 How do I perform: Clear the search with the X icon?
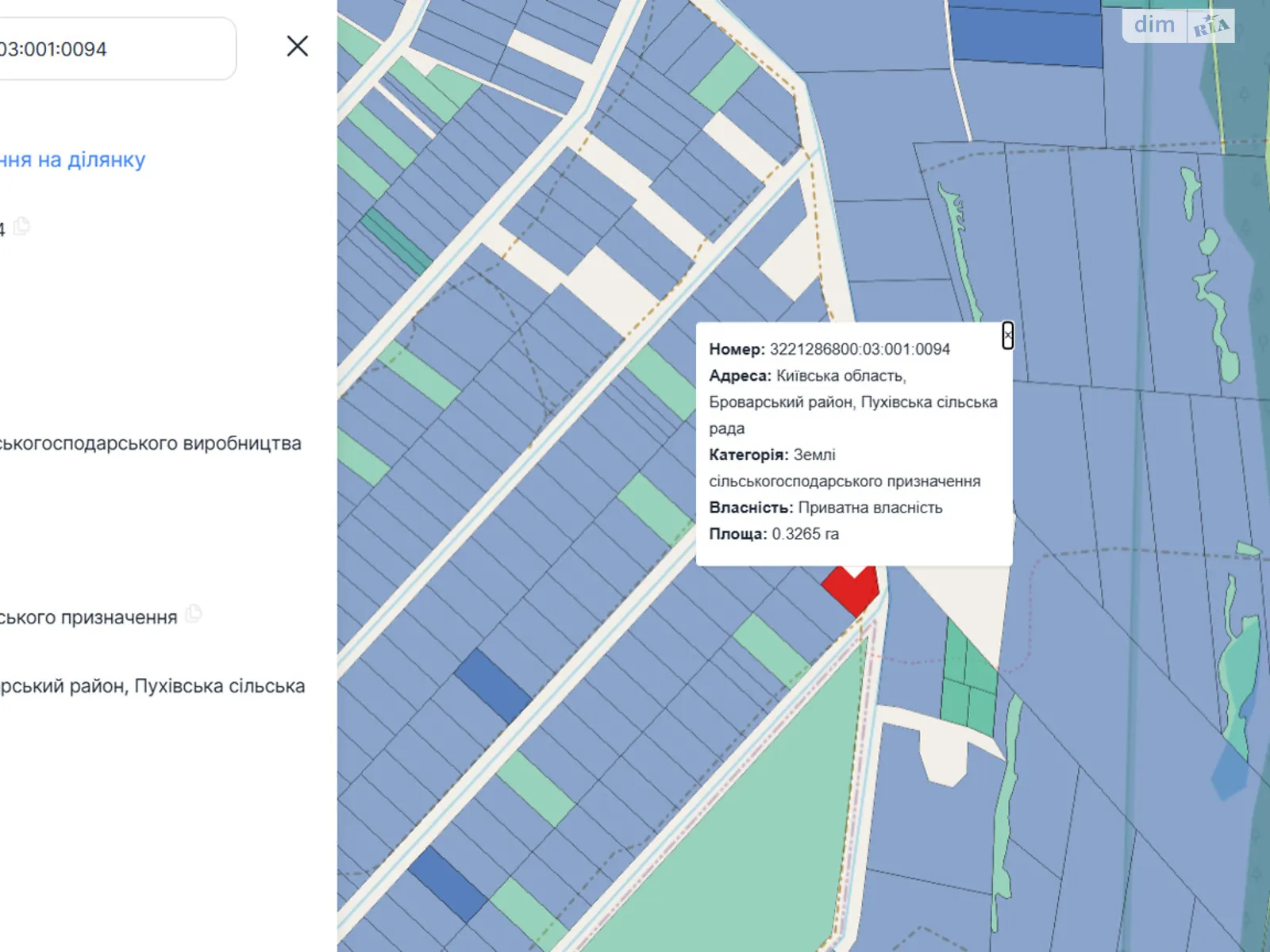pos(297,46)
